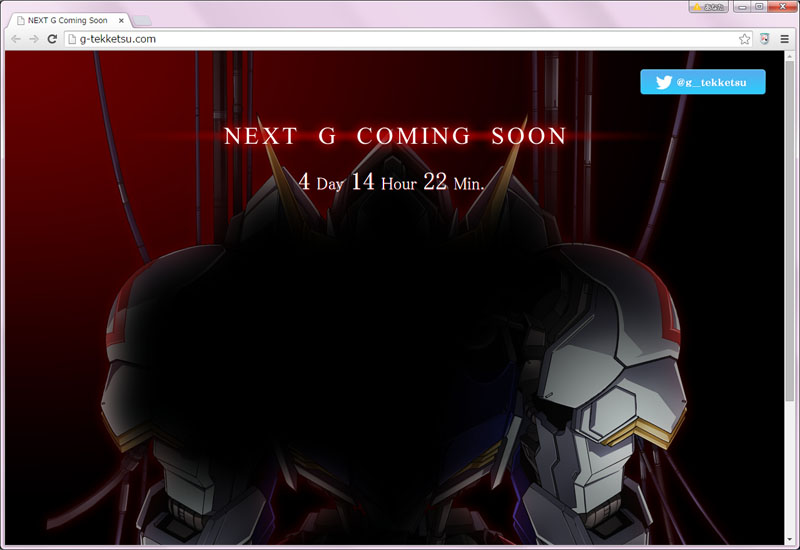
Task: Maximize the browser window
Action: (x=760, y=6)
